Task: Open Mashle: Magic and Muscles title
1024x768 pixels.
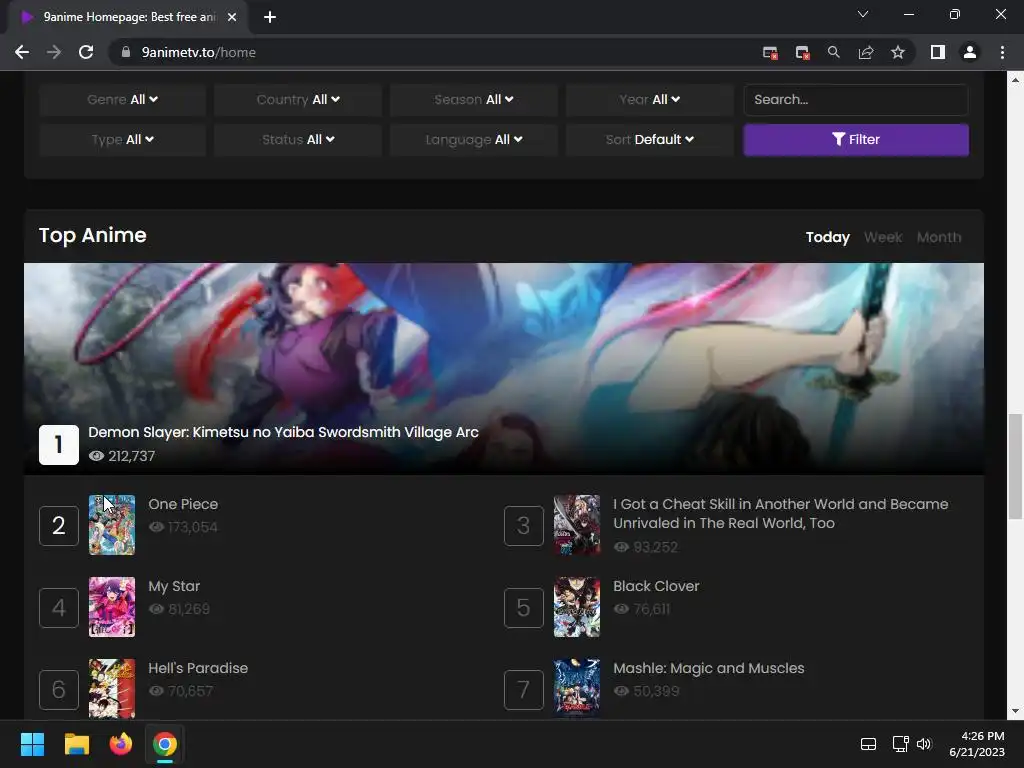Action: pyautogui.click(x=709, y=668)
